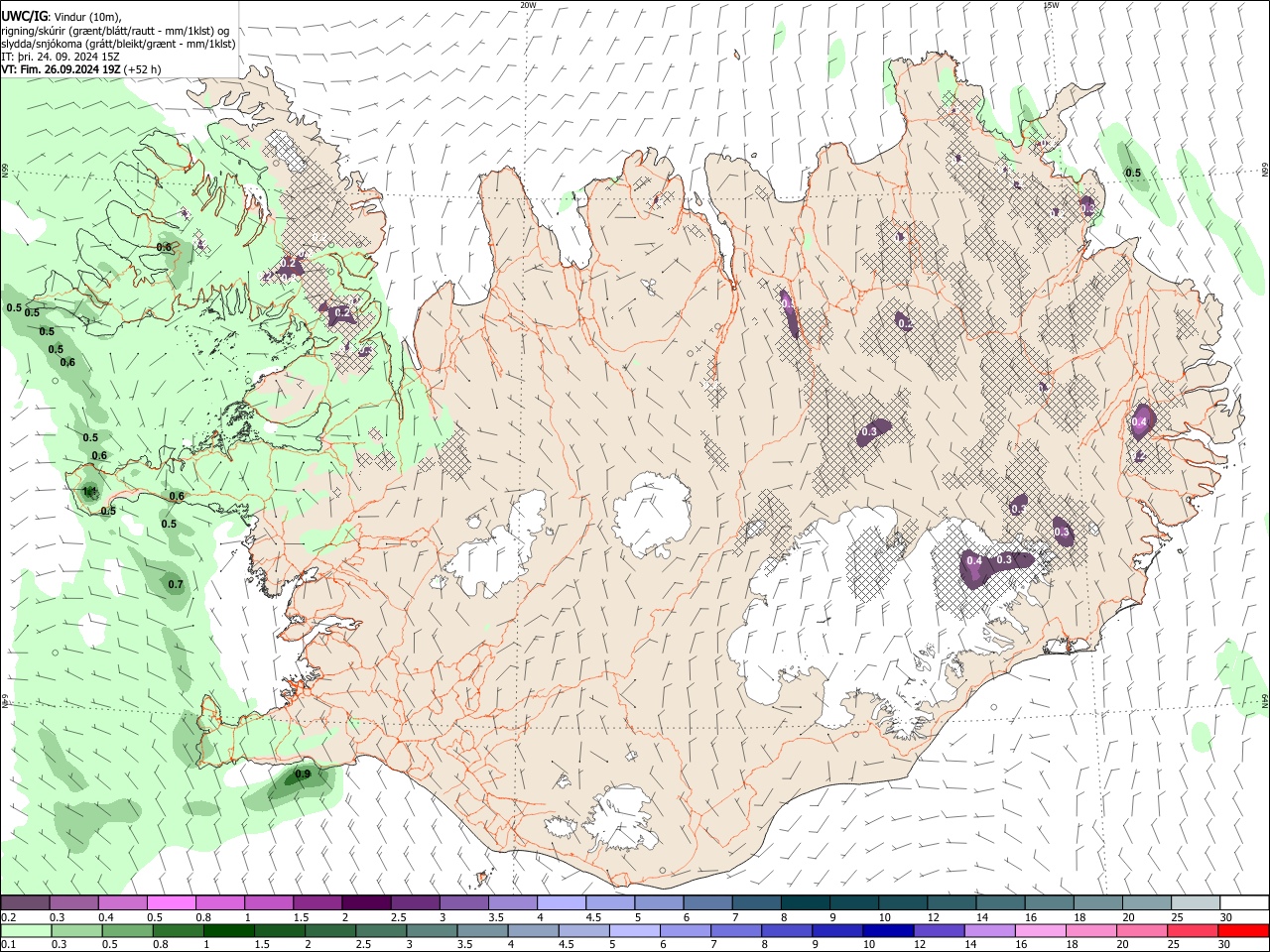Click the pale green 0.1–0.3 rain legend swatch
1270x952 pixels.
tap(24, 931)
